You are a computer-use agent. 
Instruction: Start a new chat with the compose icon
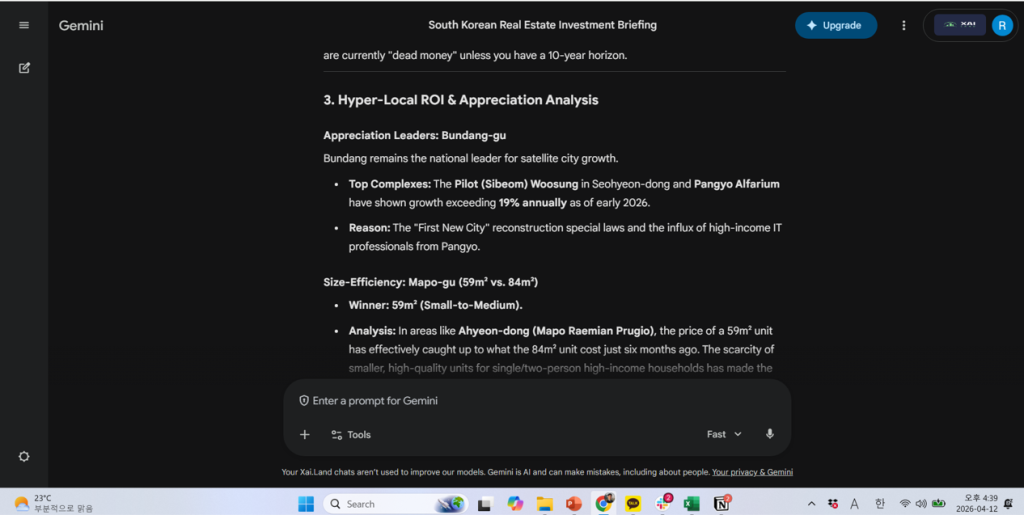[x=24, y=68]
